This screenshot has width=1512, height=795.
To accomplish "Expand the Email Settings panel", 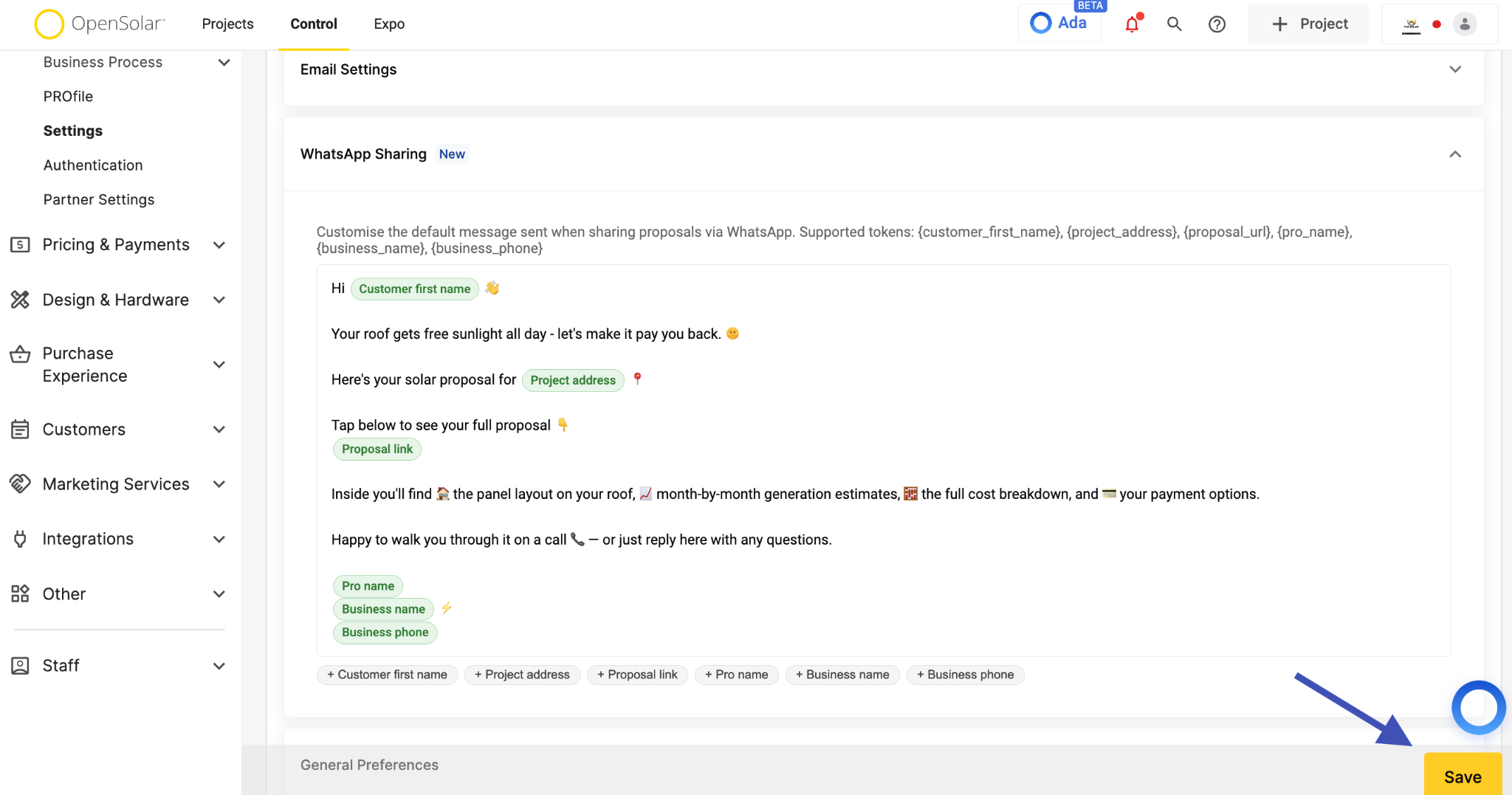I will pyautogui.click(x=1455, y=69).
